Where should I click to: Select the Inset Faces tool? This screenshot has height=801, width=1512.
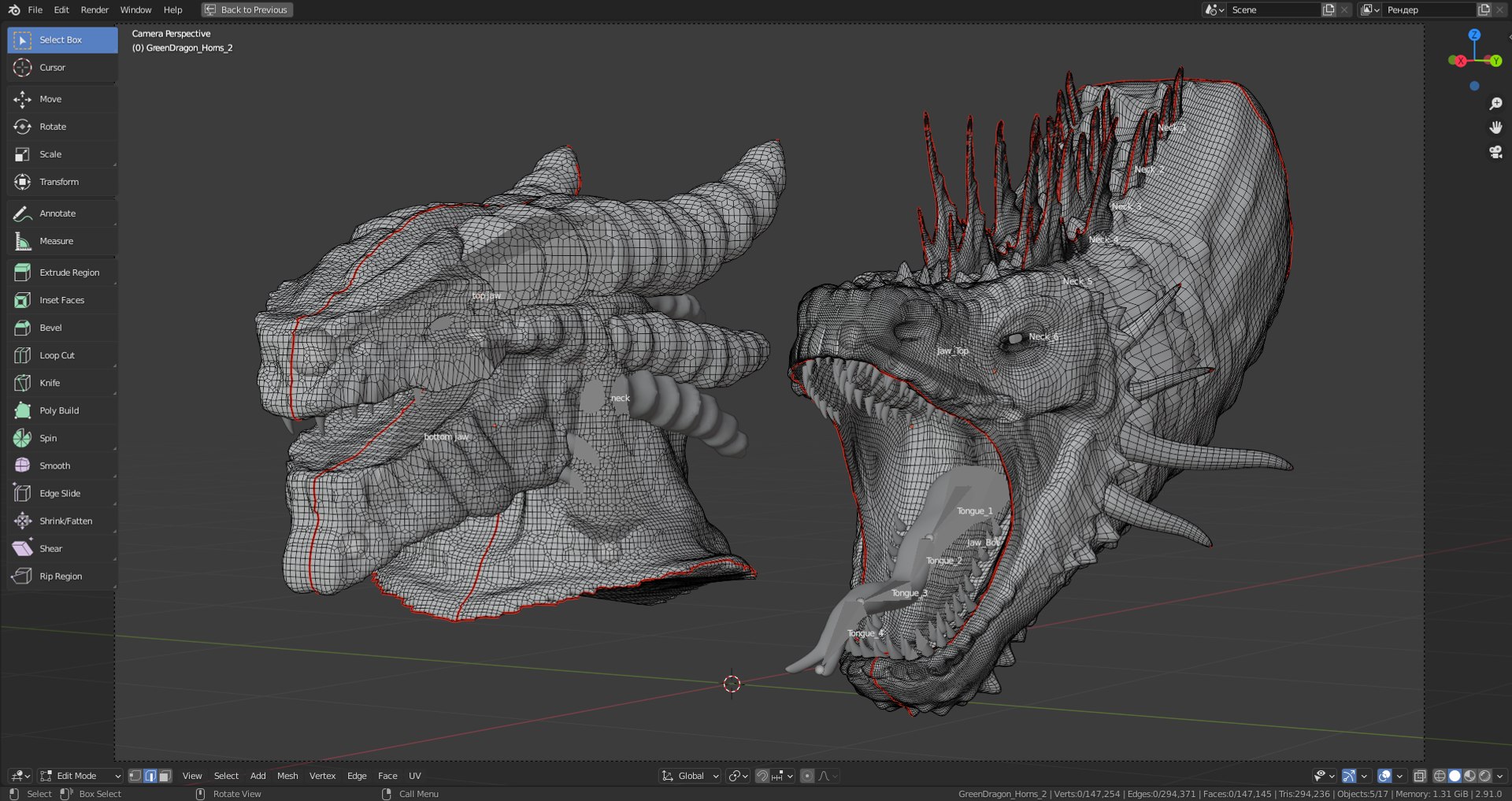point(62,300)
